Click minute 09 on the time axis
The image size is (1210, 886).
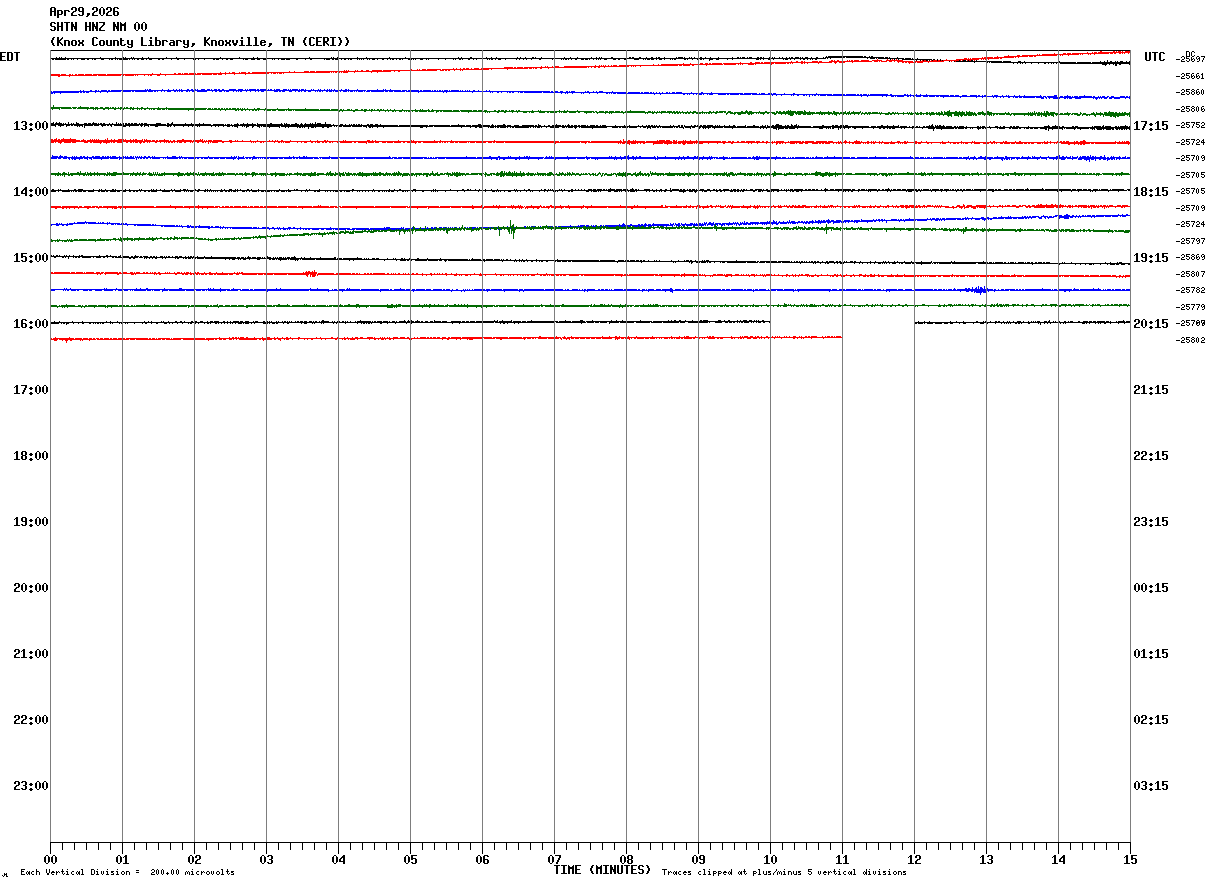click(698, 860)
